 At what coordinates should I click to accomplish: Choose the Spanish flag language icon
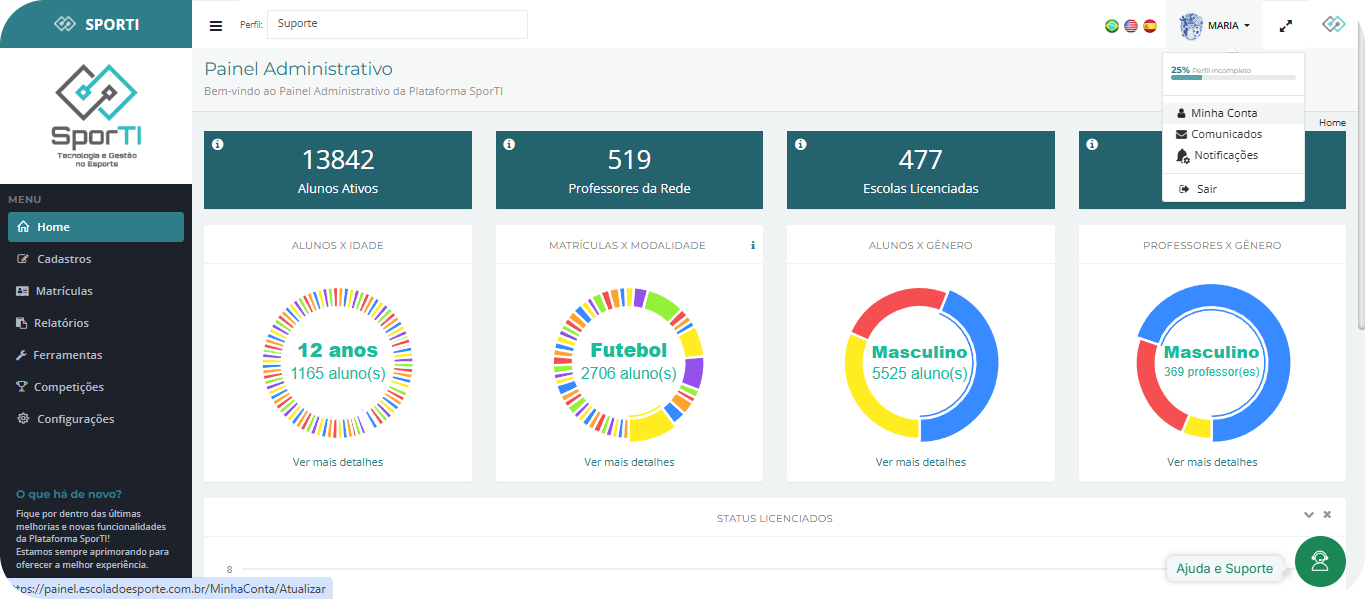click(1150, 26)
